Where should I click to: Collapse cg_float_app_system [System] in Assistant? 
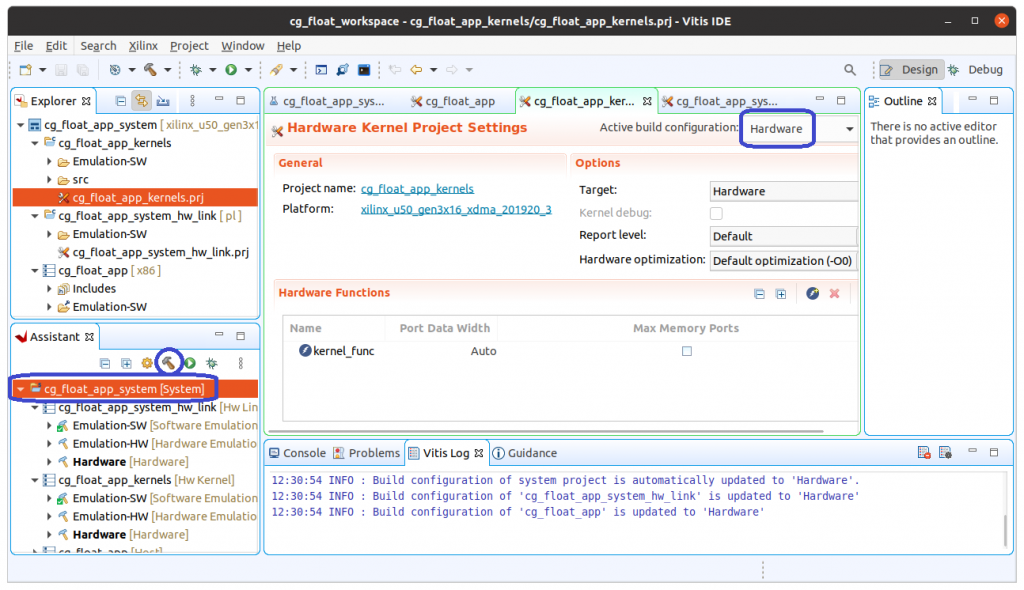(21, 389)
